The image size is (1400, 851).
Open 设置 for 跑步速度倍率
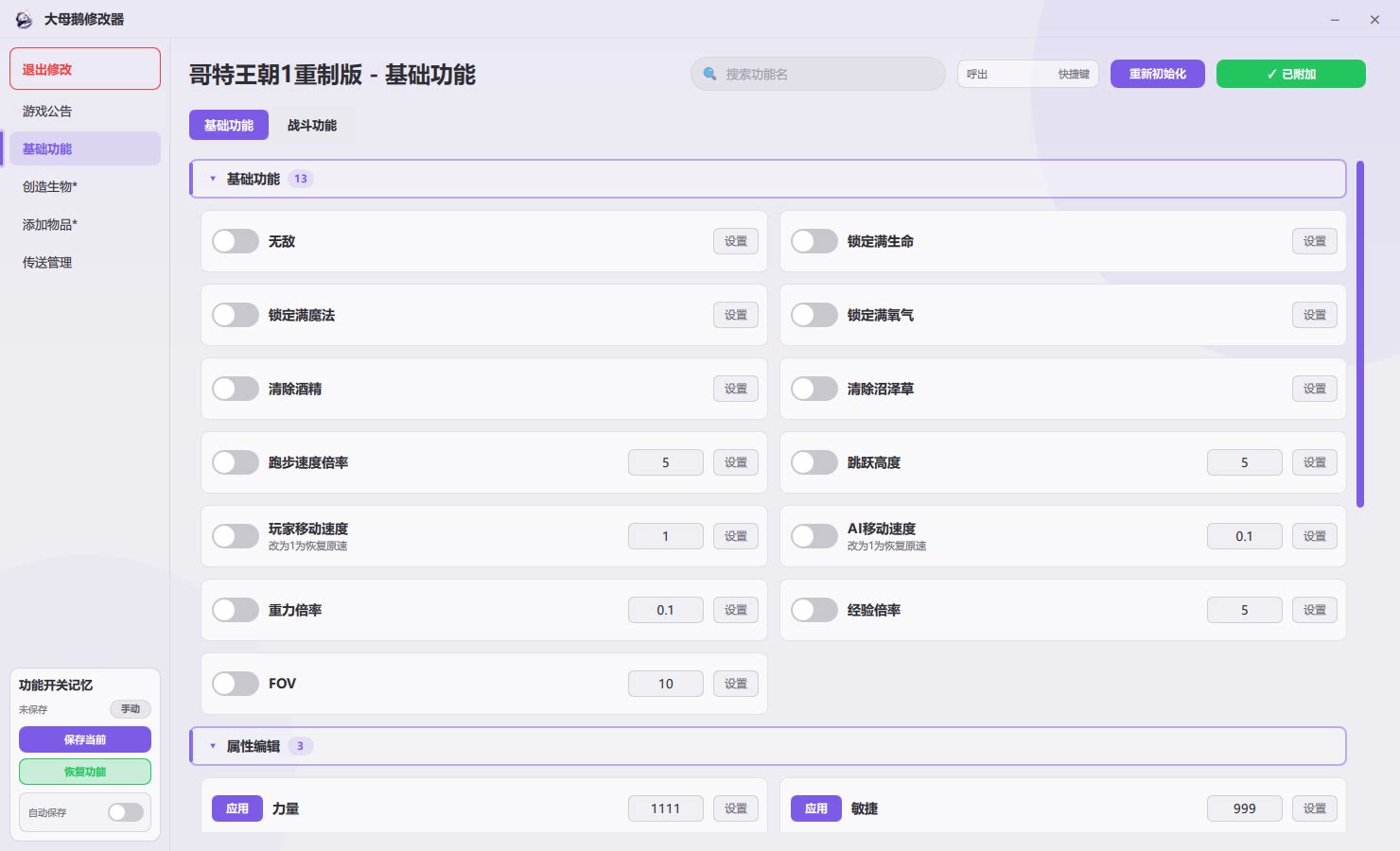[736, 462]
